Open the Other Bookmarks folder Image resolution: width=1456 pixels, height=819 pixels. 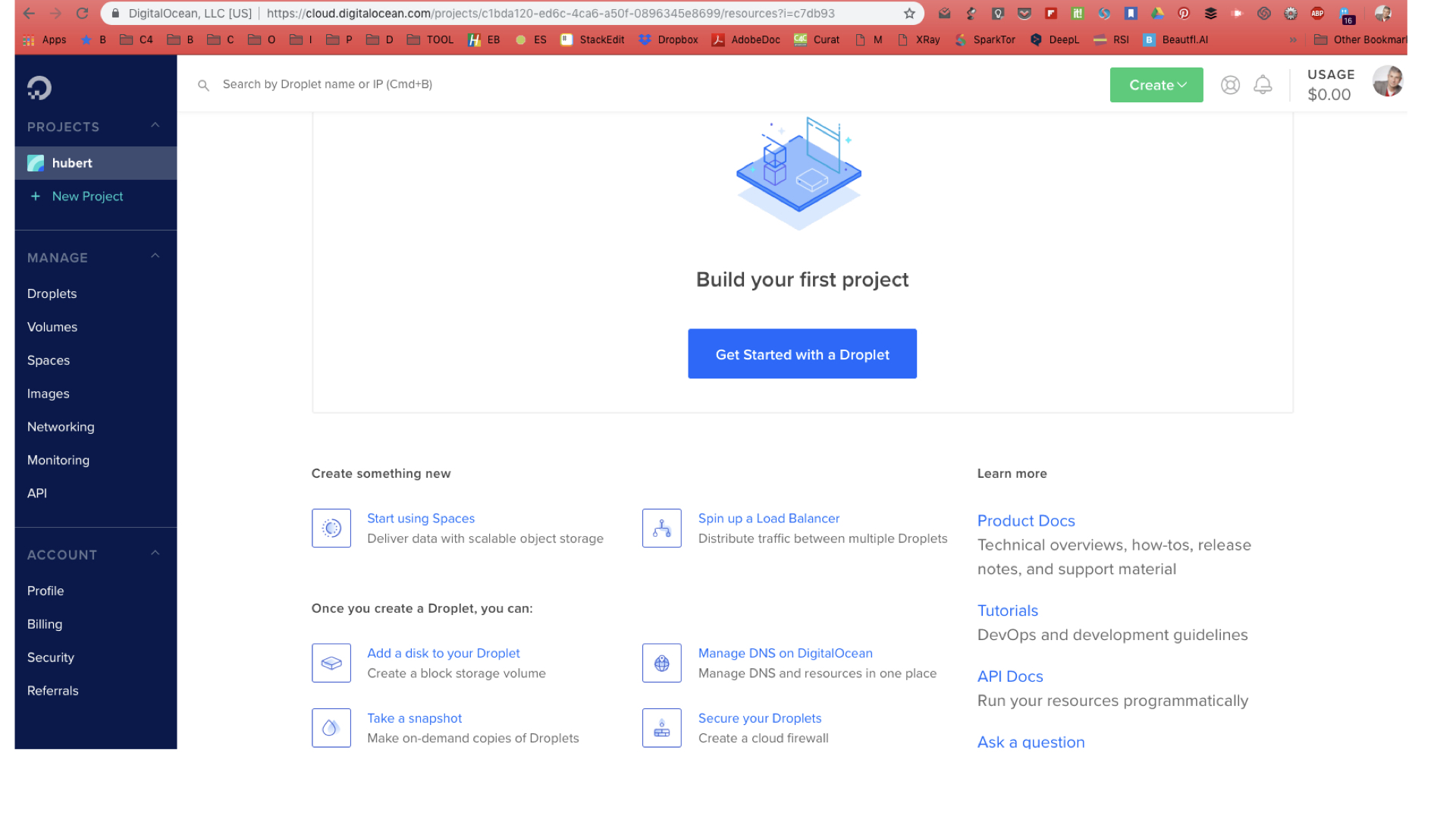[1360, 39]
